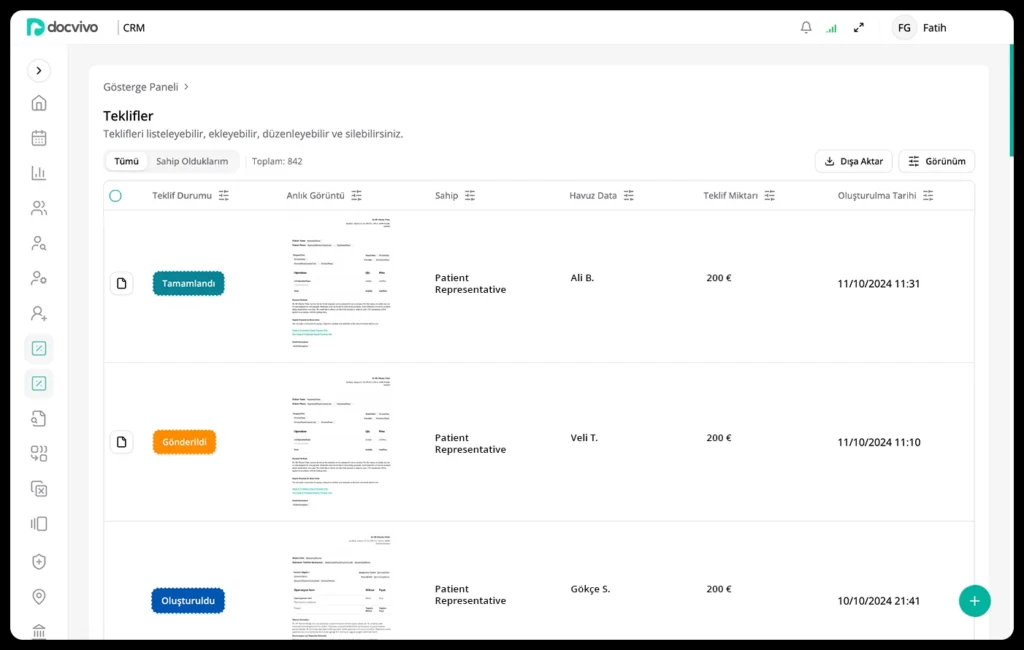Open the home icon in the sidebar
The image size is (1024, 650).
(39, 103)
